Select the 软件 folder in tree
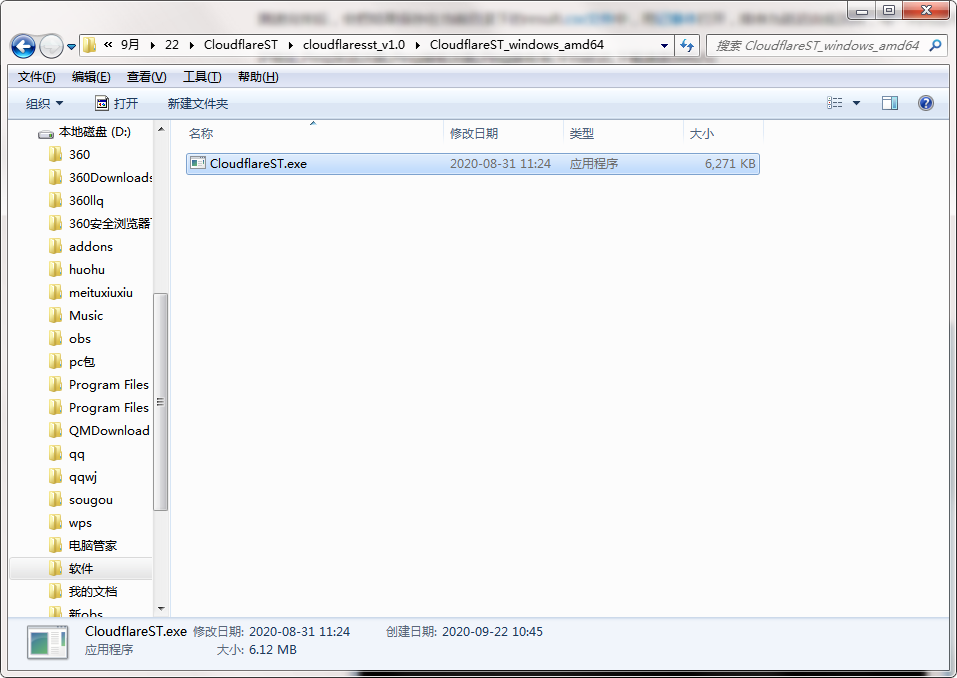This screenshot has height=678, width=957. [81, 569]
